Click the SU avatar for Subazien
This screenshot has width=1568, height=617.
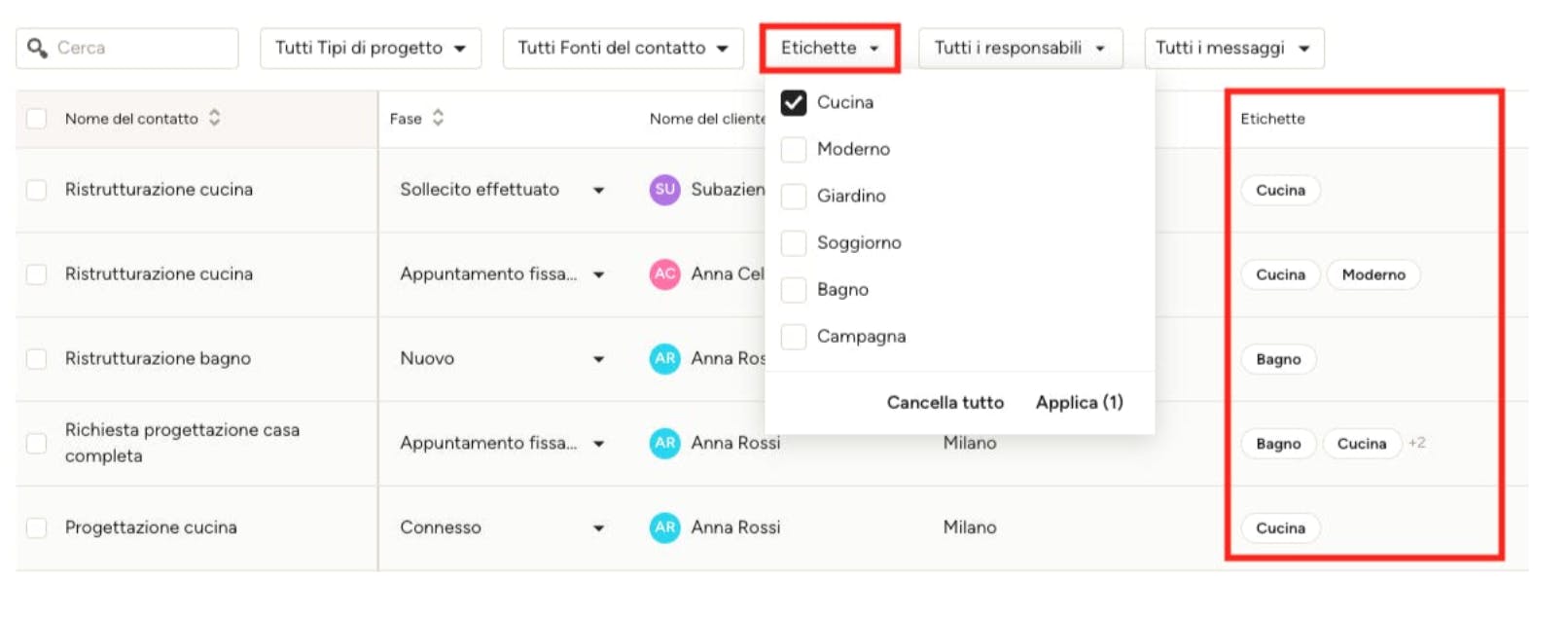point(664,189)
